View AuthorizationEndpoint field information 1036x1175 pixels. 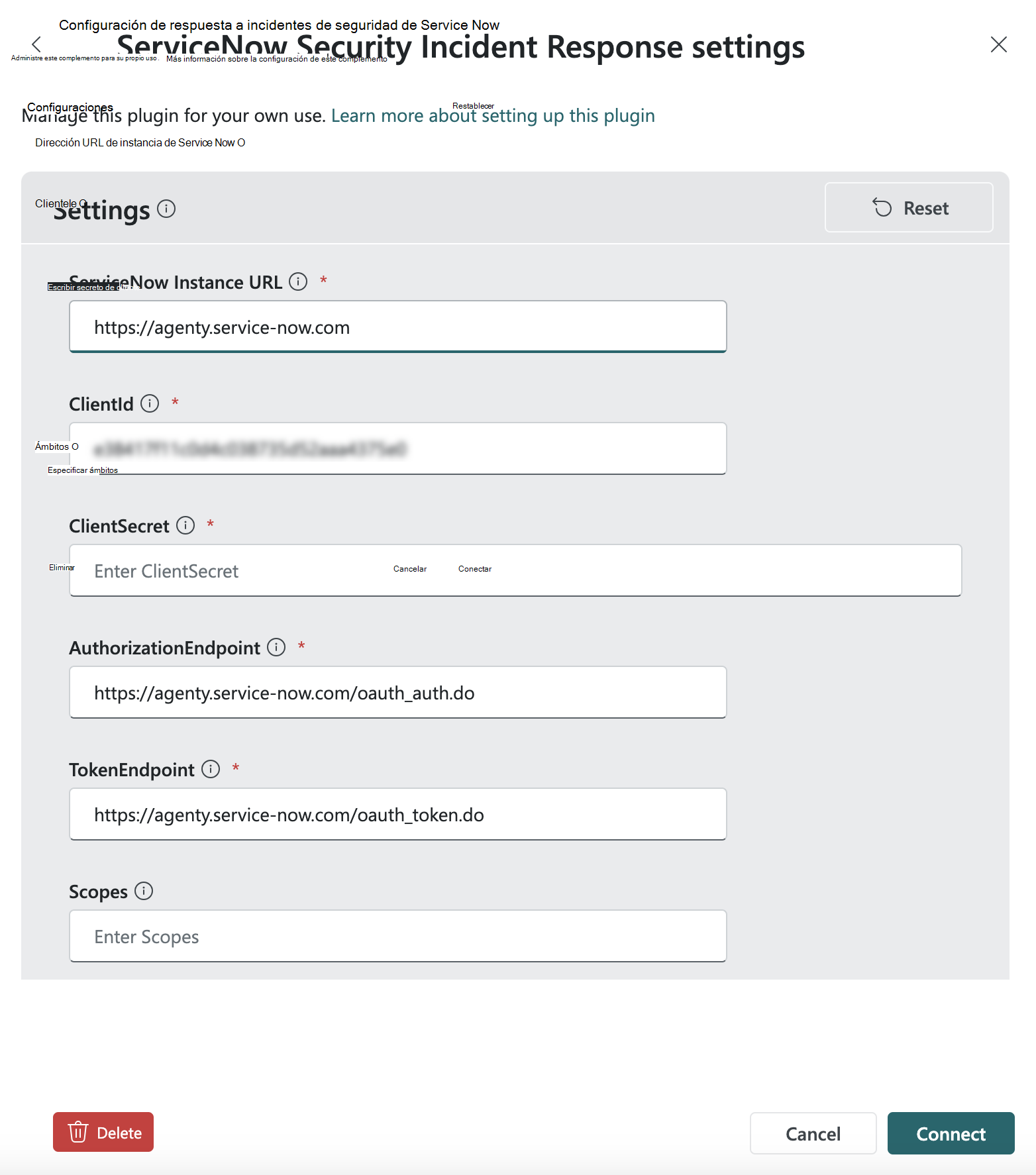[276, 648]
